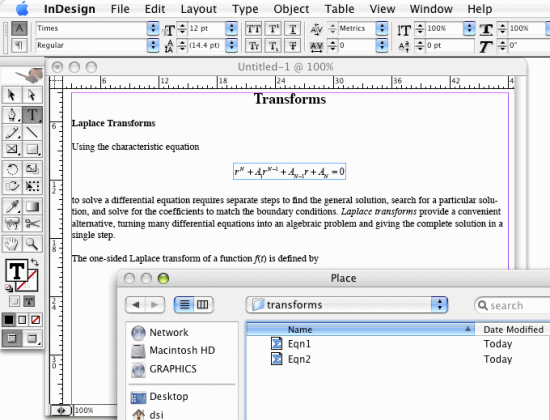Select the Selection (black arrow) tool
The image size is (550, 420).
(x=12, y=95)
